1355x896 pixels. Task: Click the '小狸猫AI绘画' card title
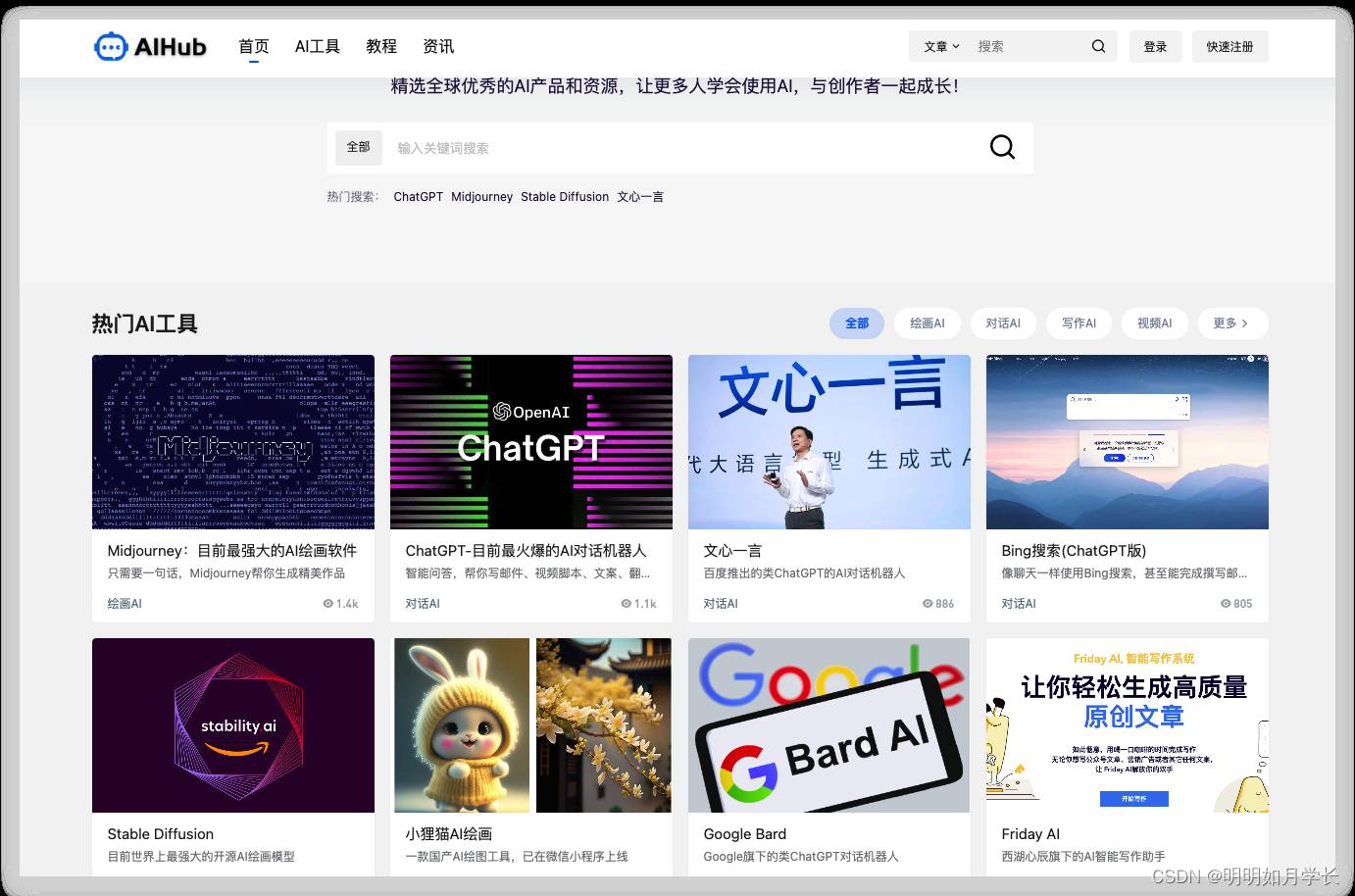point(449,834)
